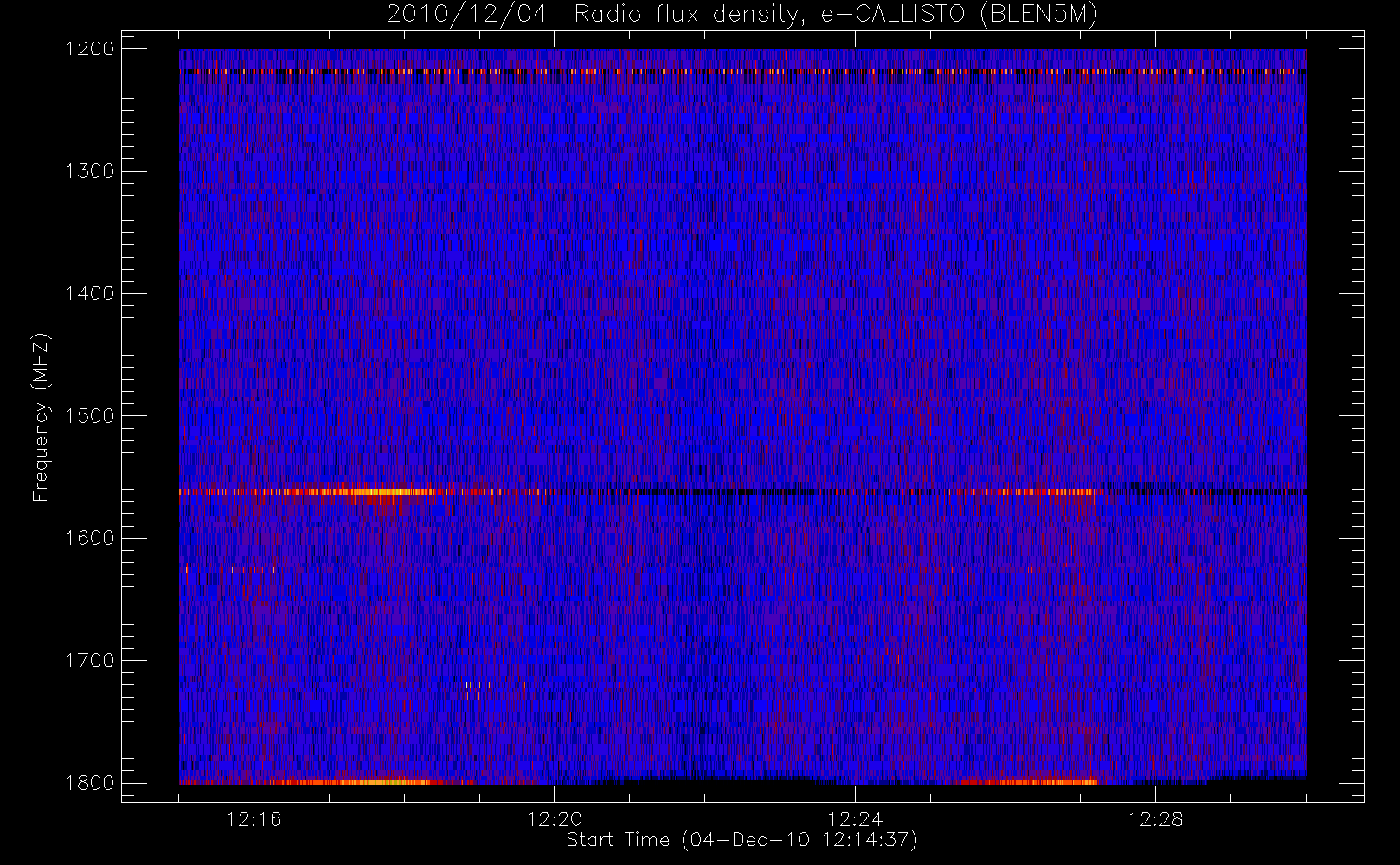Click the 1400 frequency tick label

coord(90,293)
